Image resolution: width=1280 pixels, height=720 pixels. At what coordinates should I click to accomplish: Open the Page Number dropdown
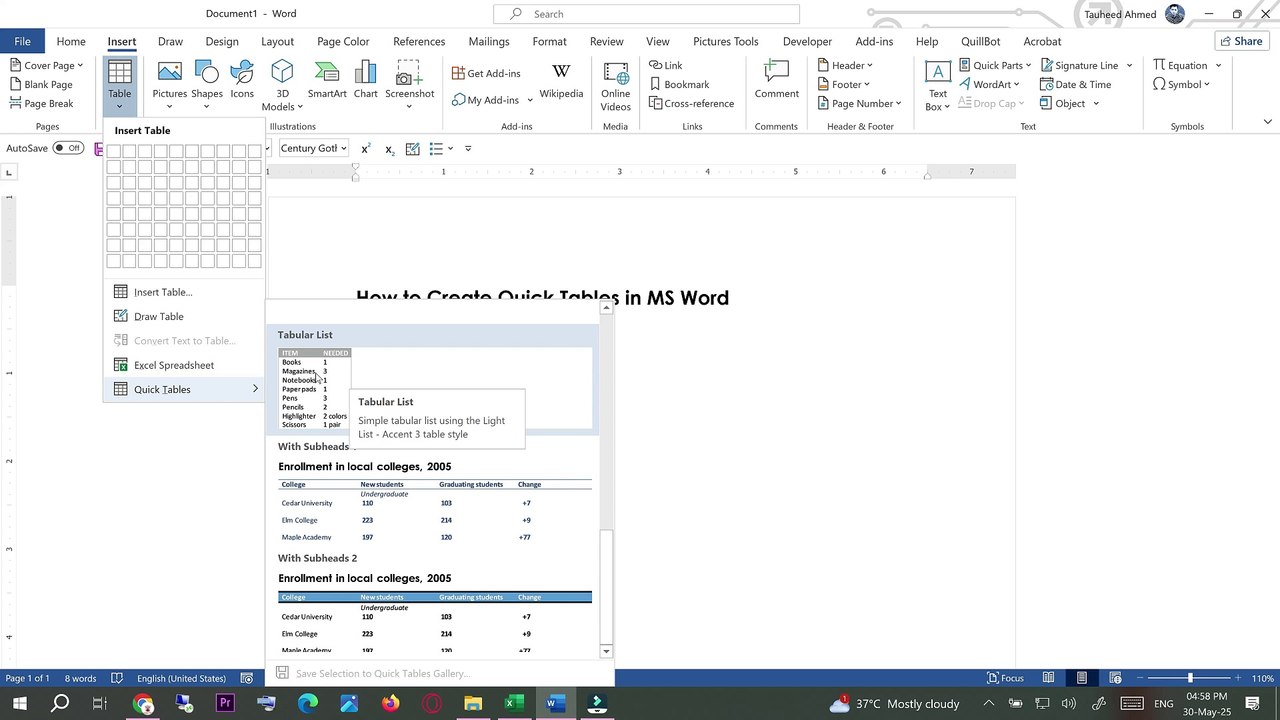[x=859, y=103]
